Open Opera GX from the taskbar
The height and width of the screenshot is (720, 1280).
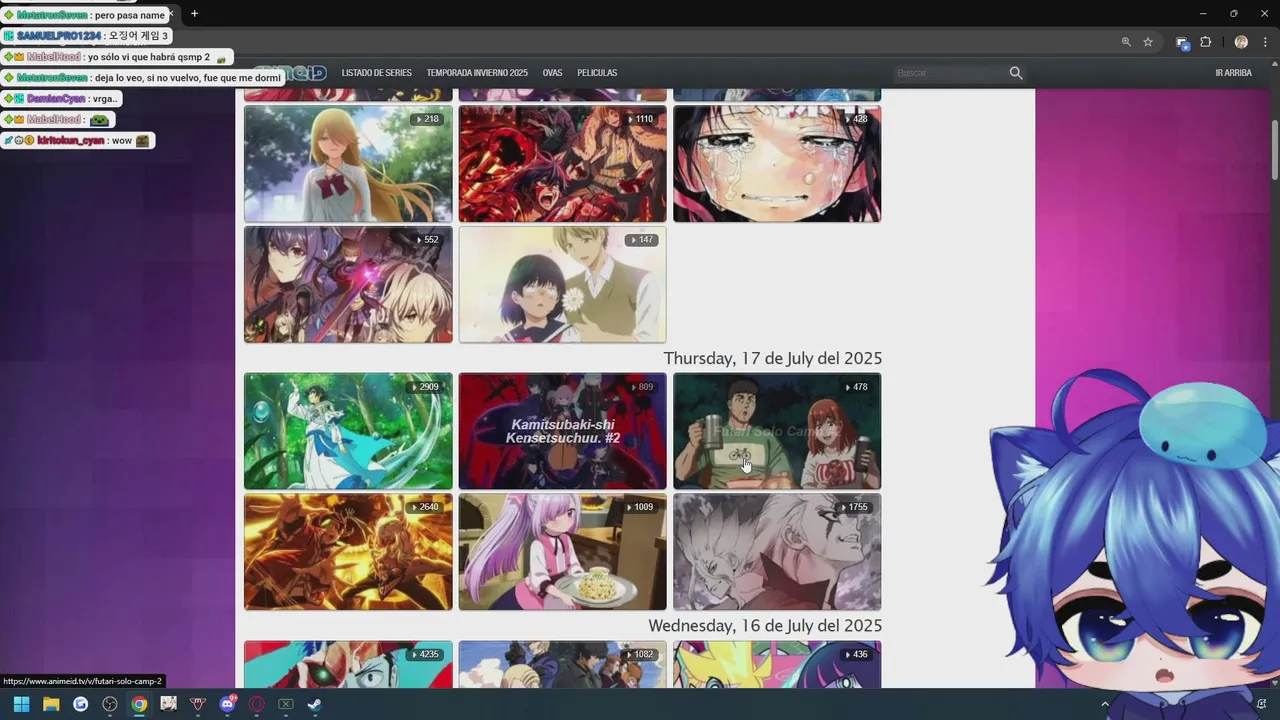click(257, 704)
